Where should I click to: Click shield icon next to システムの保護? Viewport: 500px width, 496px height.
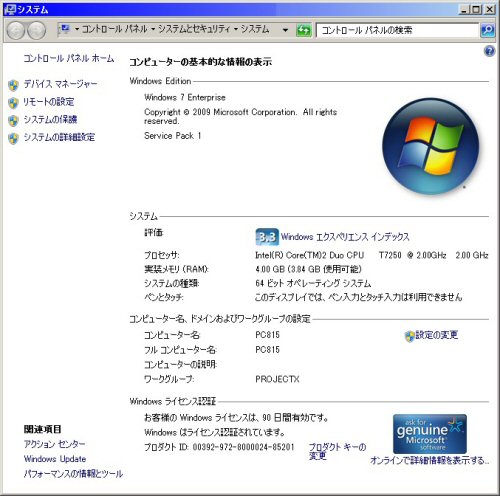[13, 121]
